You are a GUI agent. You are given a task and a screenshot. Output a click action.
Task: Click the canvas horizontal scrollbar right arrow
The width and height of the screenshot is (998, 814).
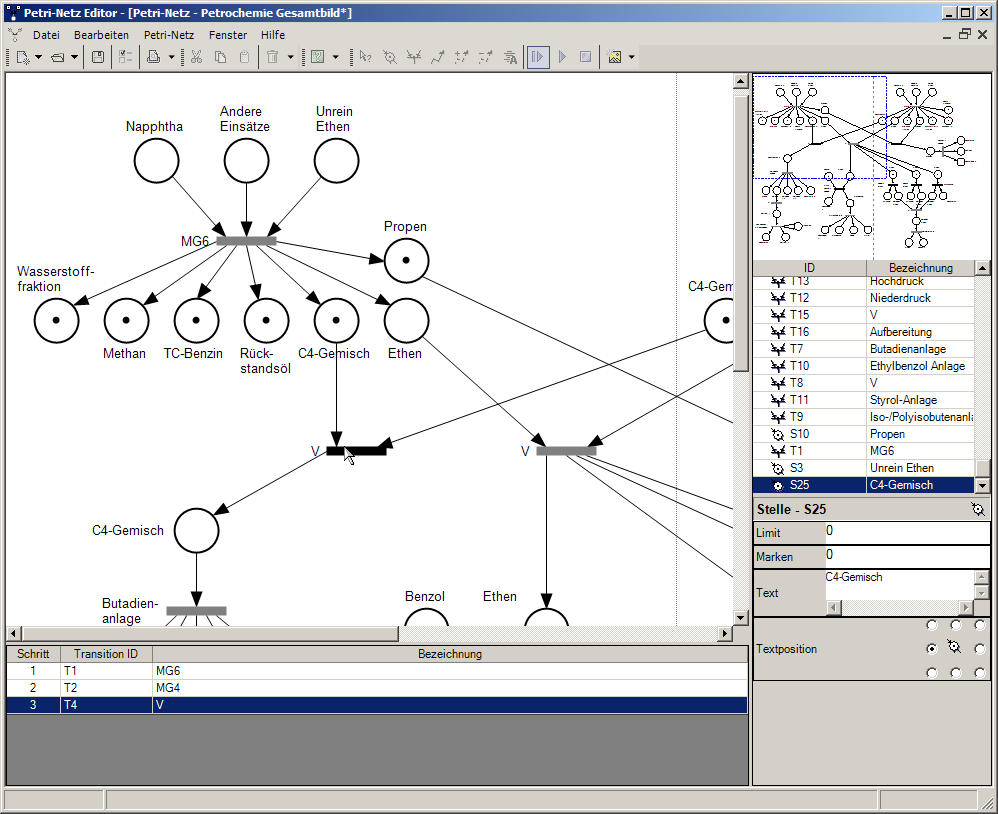(x=725, y=633)
